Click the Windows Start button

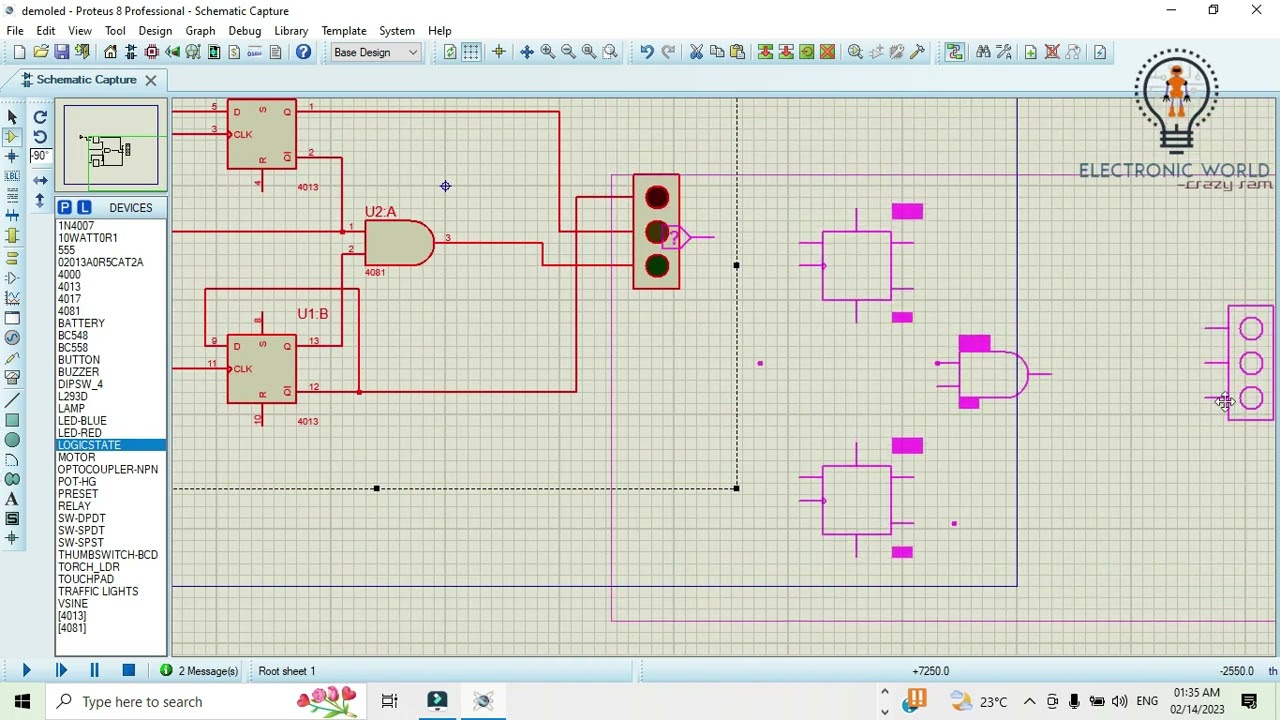[x=22, y=701]
